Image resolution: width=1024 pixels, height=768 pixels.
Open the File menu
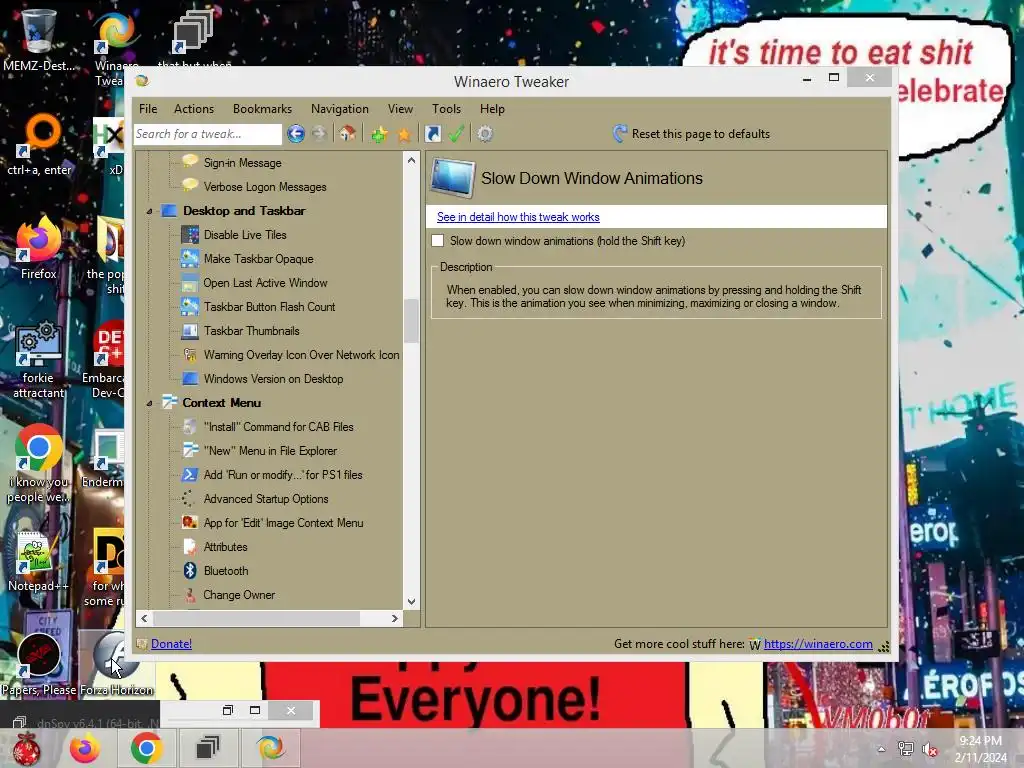tap(148, 109)
